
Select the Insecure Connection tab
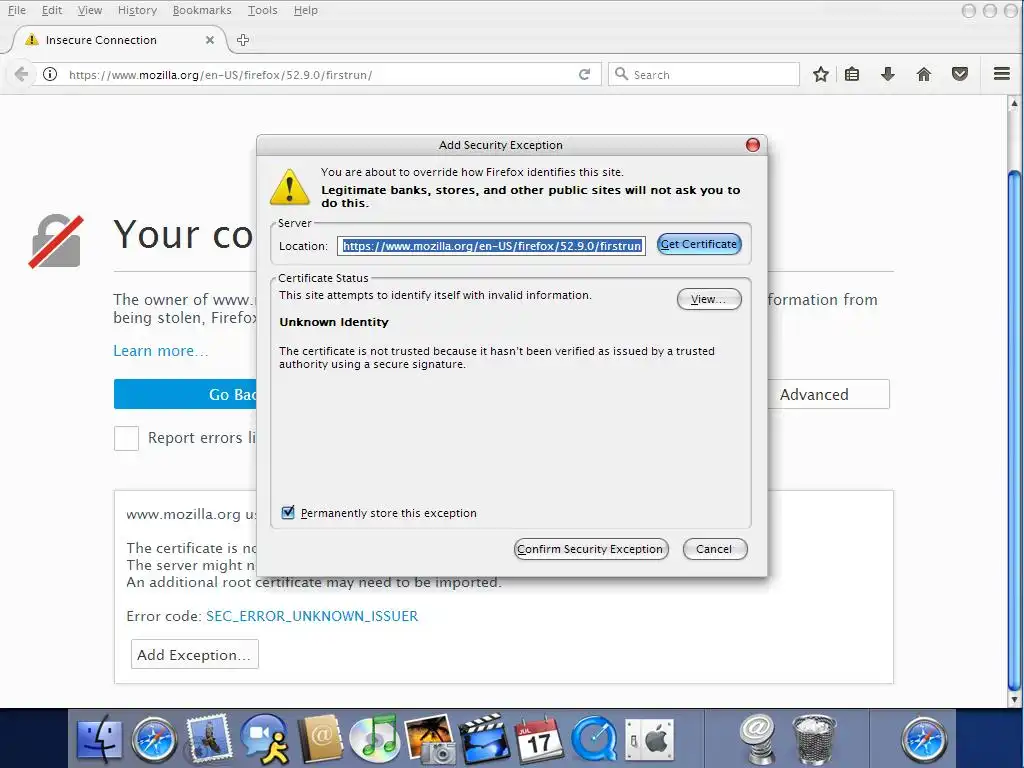(x=118, y=40)
